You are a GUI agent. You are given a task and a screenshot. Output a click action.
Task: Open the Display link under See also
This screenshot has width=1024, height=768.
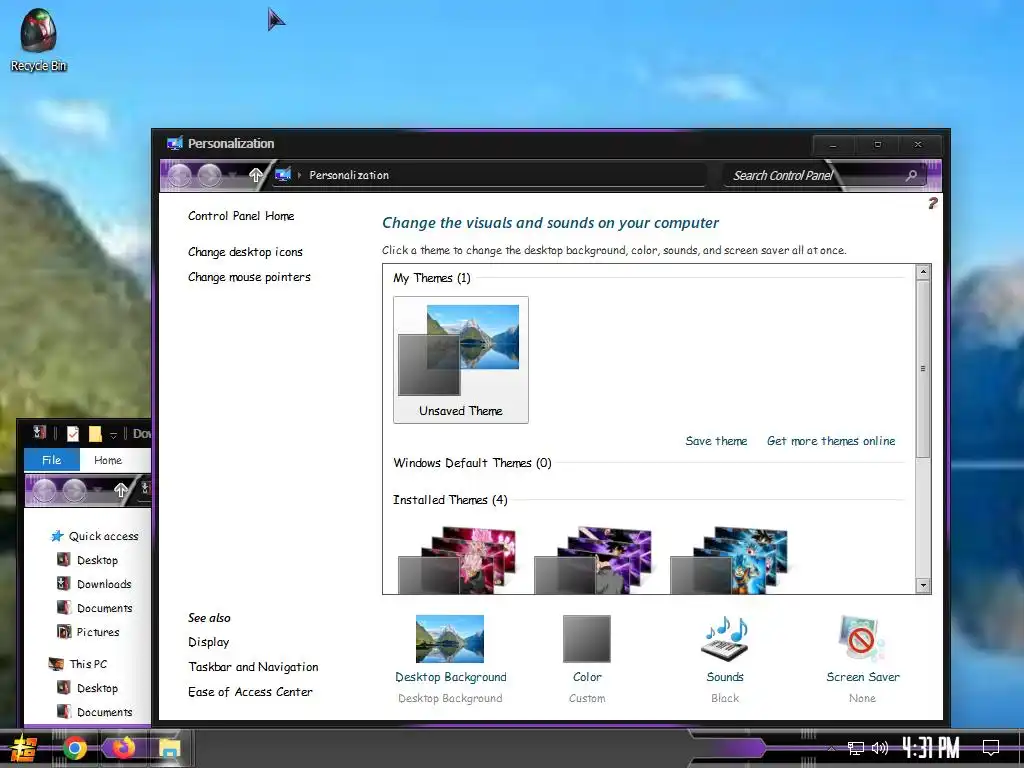tap(208, 642)
